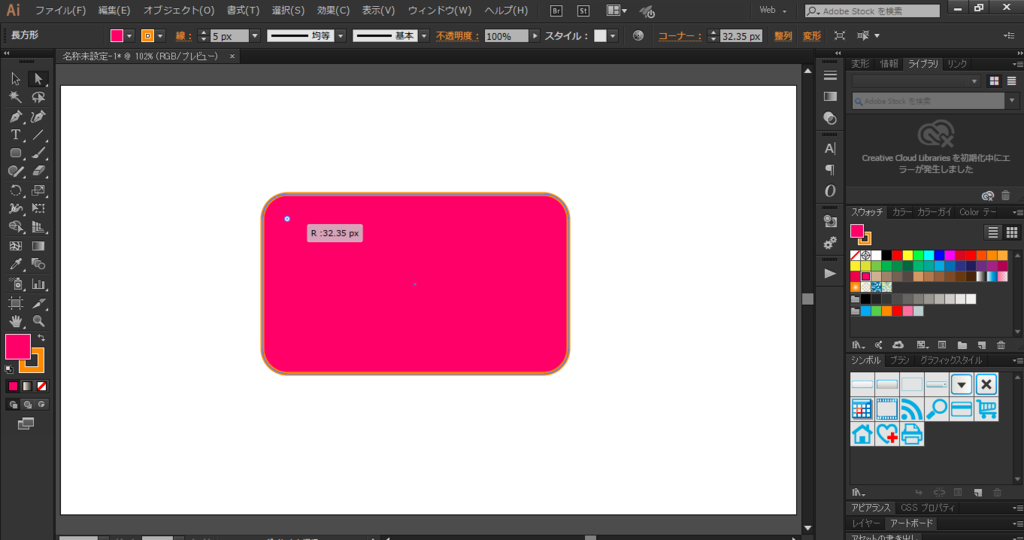Switch to Draw Normal mode
Image resolution: width=1024 pixels, height=540 pixels.
(x=12, y=405)
